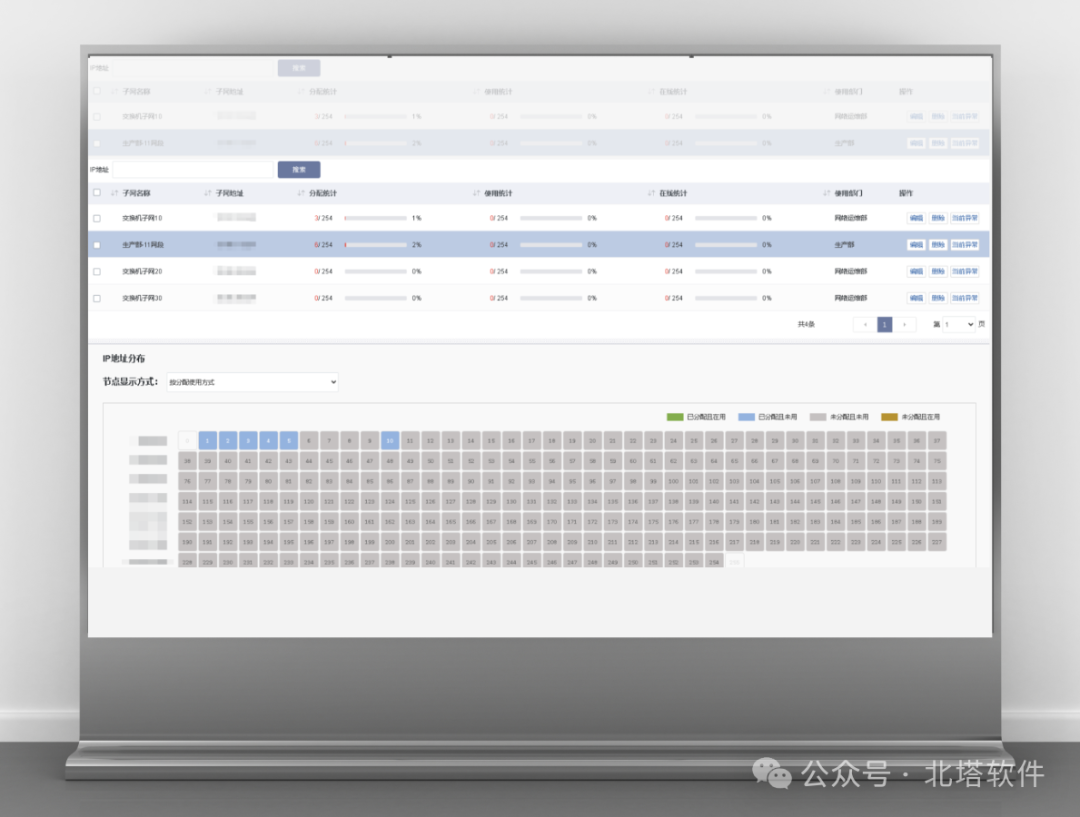
Task: Click the 交换机子网20 subnet name
Action: (142, 271)
